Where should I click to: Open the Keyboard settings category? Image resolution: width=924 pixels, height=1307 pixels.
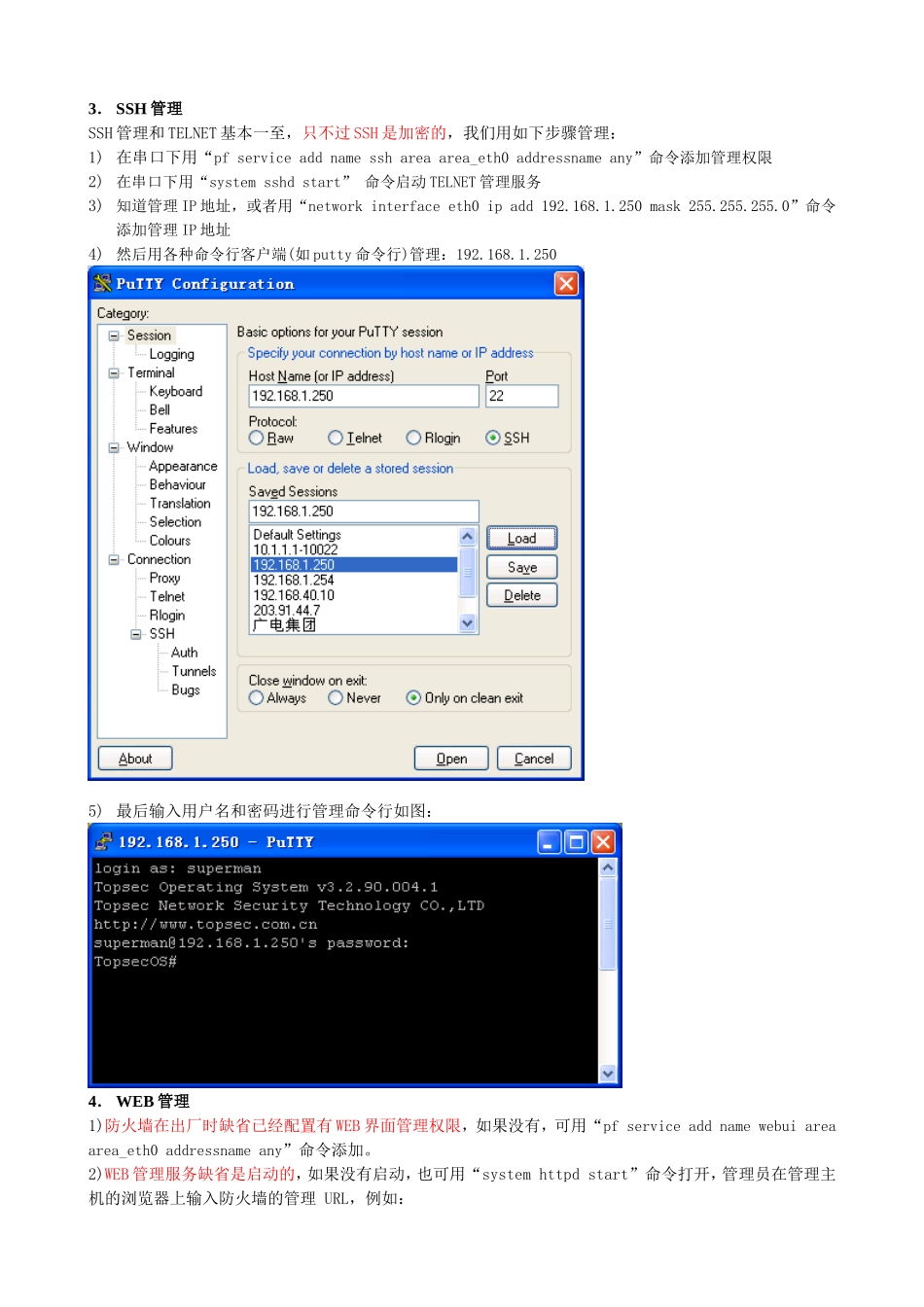pos(176,391)
